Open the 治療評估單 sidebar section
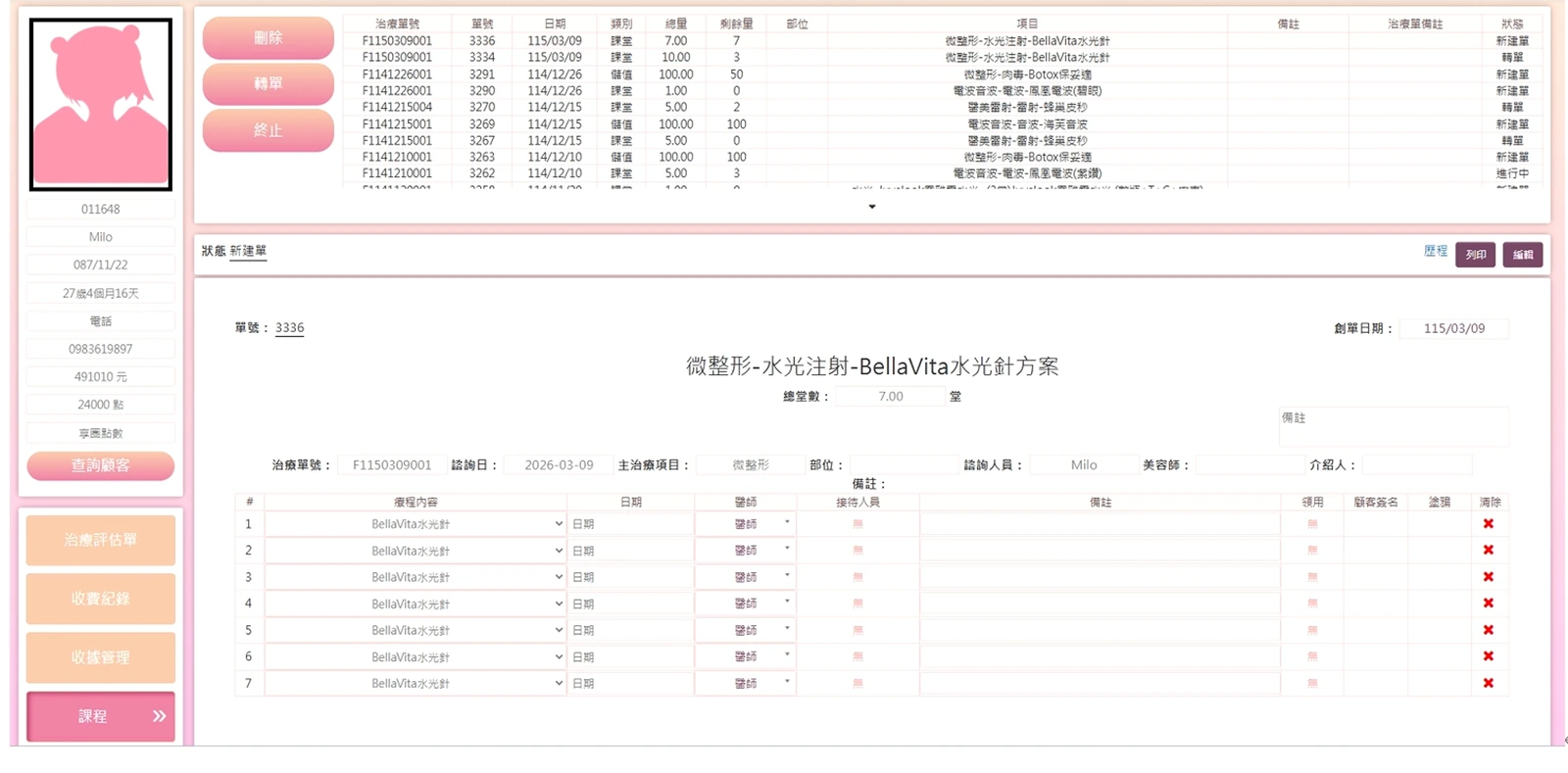 [101, 540]
